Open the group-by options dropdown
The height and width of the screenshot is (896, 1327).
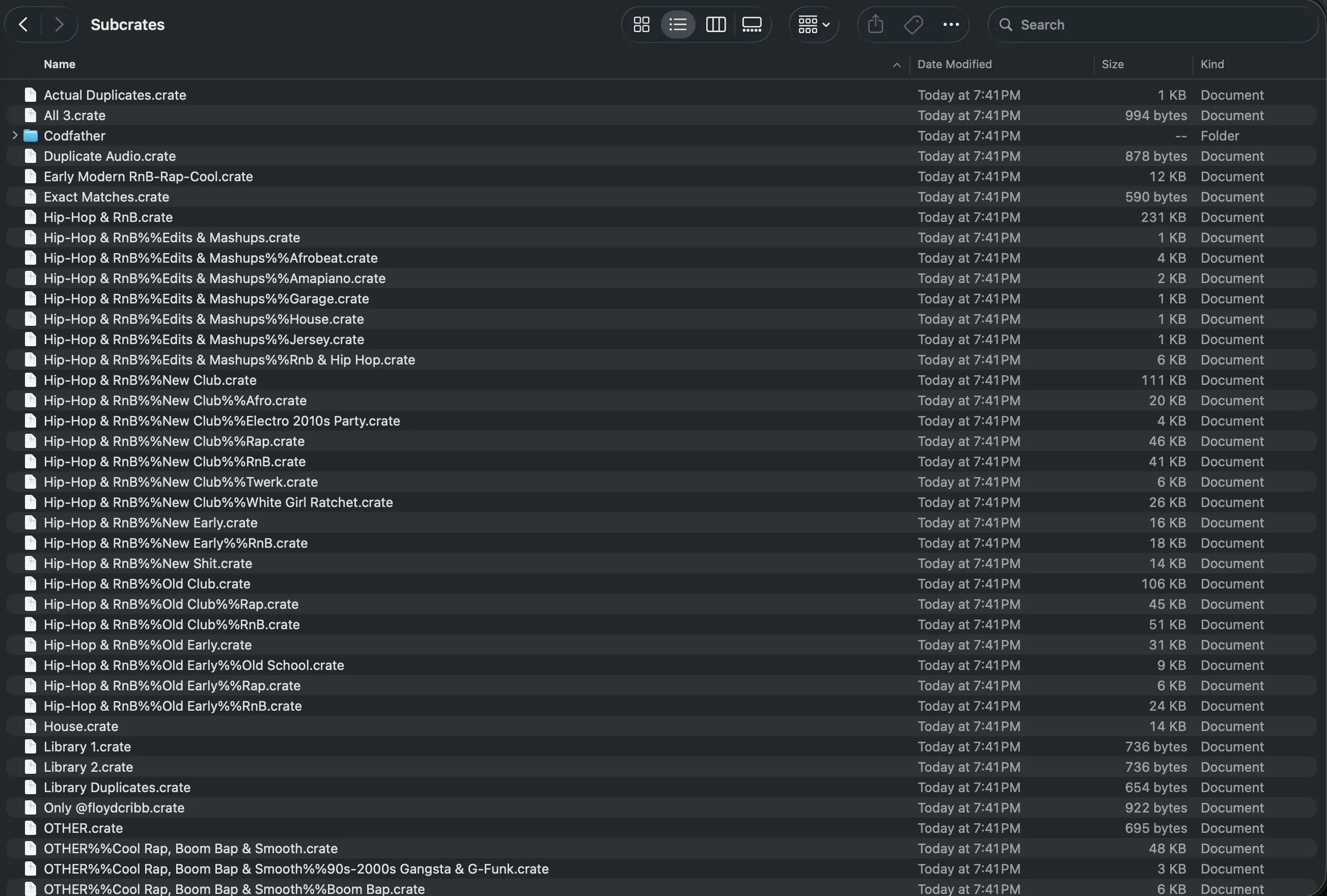[x=814, y=24]
